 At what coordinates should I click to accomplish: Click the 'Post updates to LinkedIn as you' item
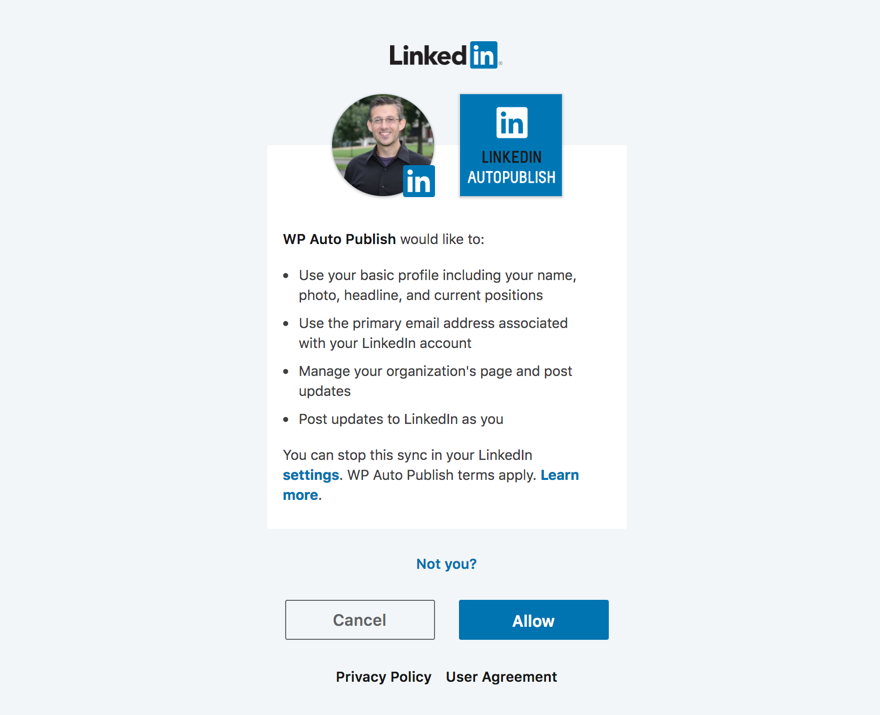[399, 419]
